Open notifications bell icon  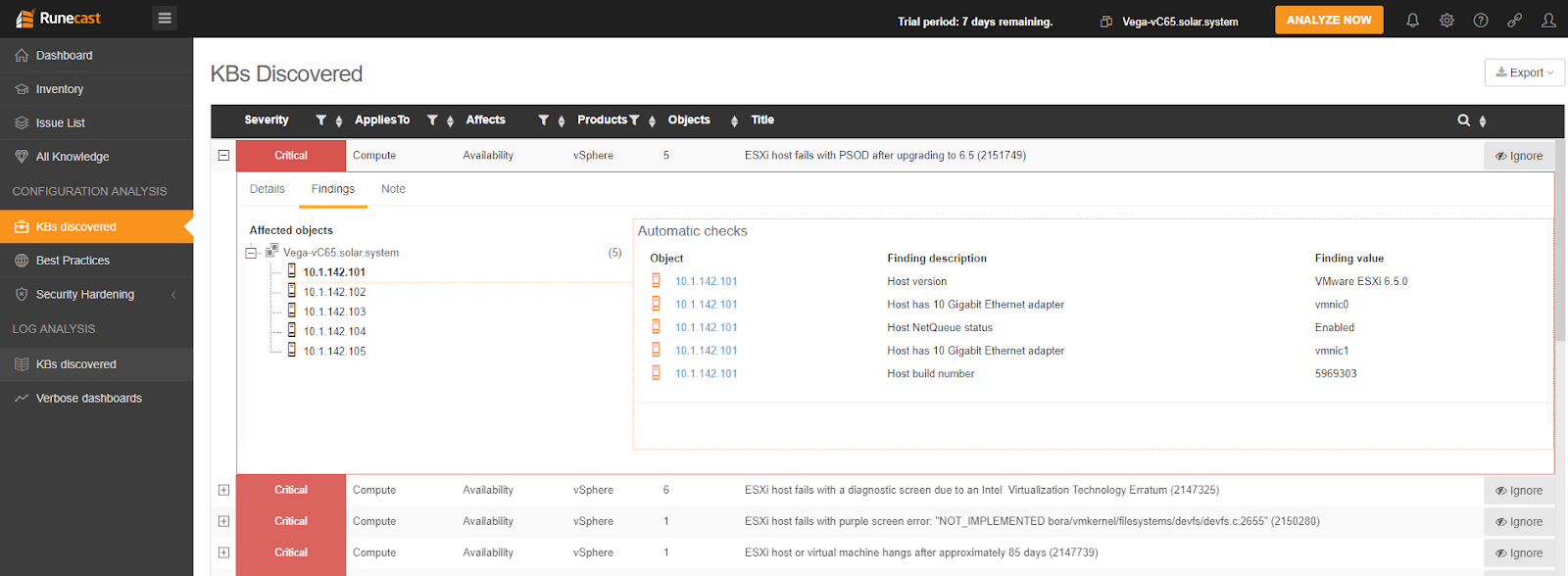pyautogui.click(x=1412, y=20)
